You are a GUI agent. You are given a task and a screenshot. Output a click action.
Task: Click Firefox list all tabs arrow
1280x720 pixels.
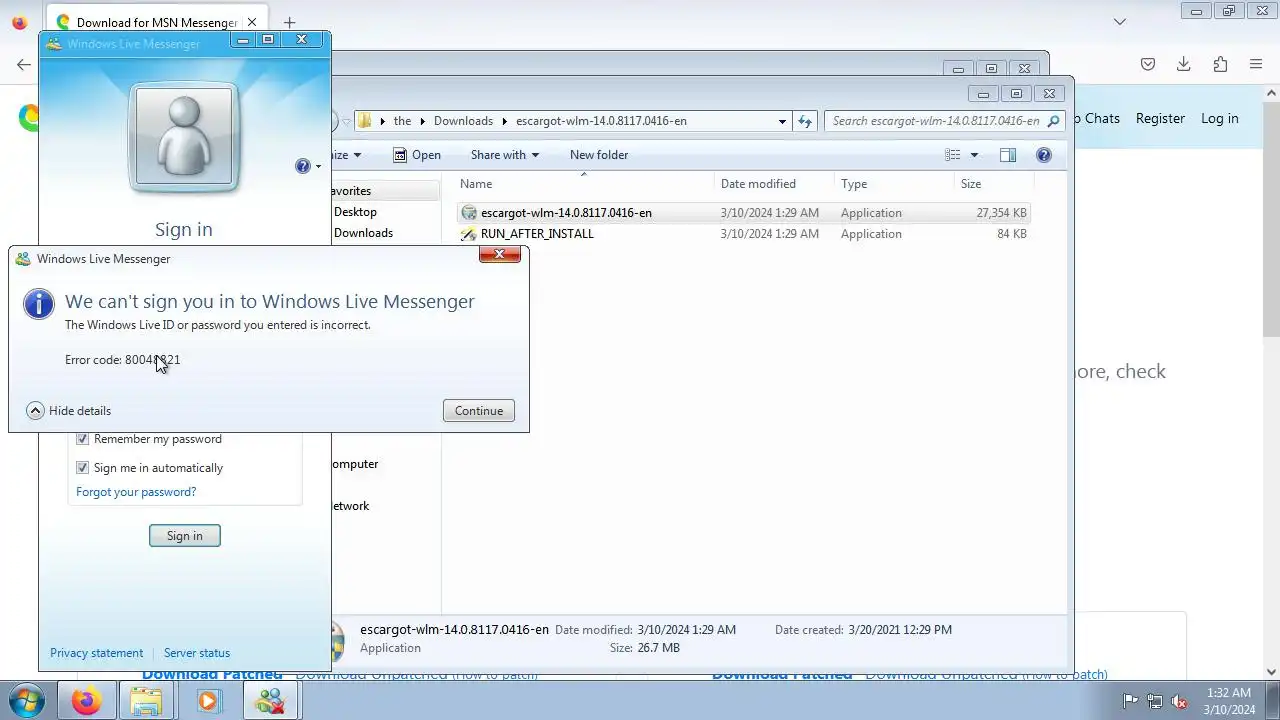point(1120,22)
